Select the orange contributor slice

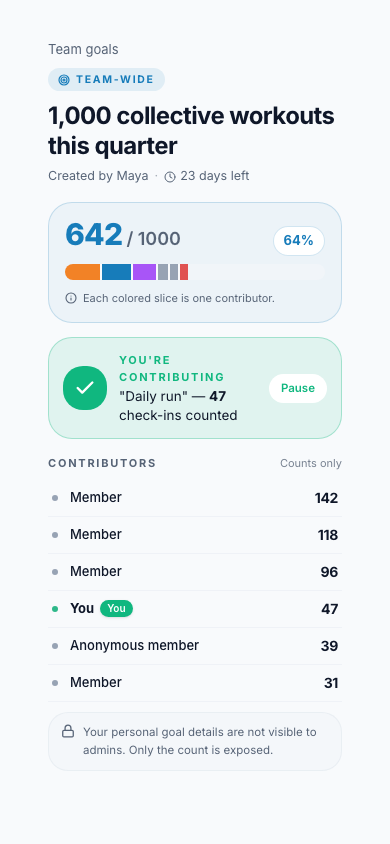tap(82, 272)
